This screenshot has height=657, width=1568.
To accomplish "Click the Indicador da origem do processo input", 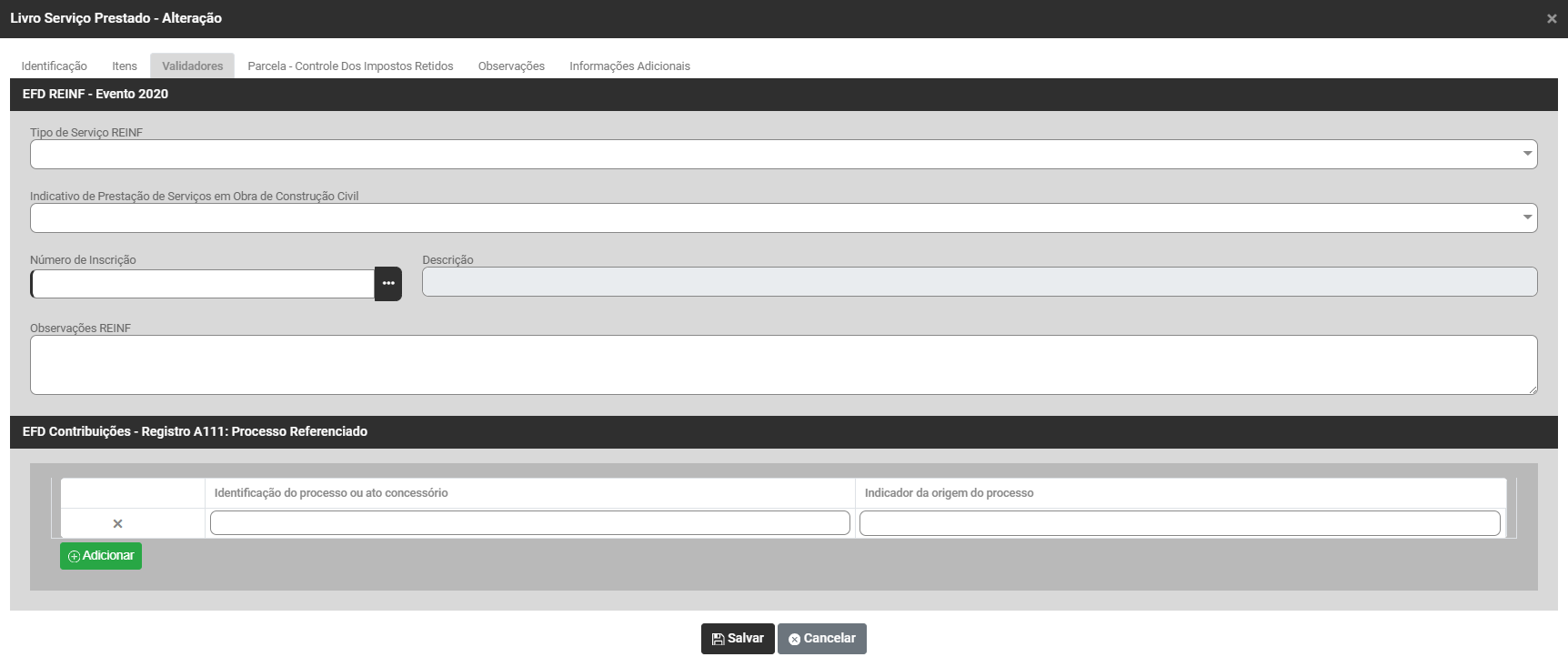I will (1180, 523).
